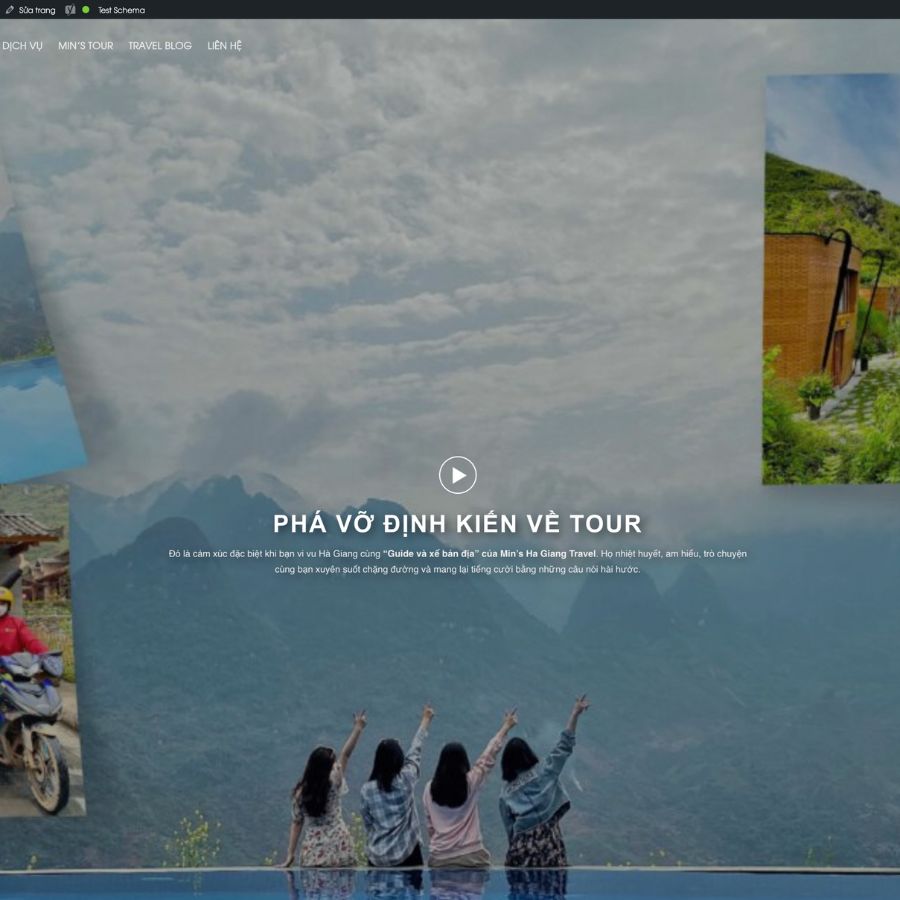This screenshot has height=900, width=900.
Task: Click the LIÊN HỆ navigation link
Action: 222,45
